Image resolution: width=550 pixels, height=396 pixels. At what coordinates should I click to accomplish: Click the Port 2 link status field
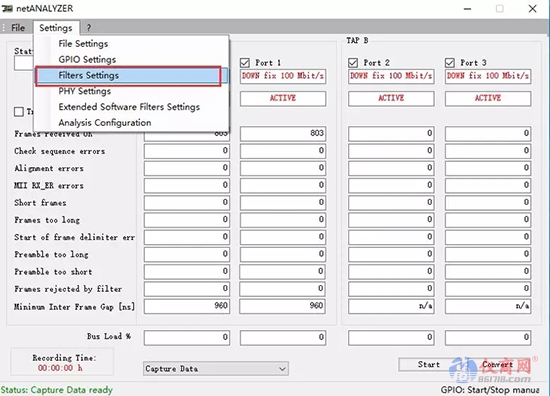point(391,76)
